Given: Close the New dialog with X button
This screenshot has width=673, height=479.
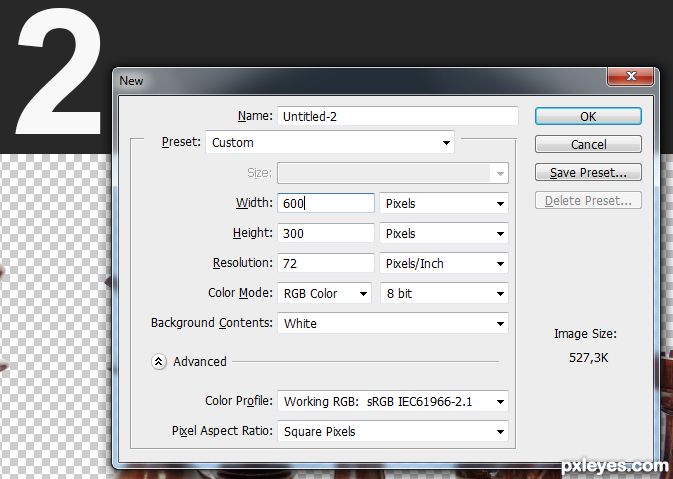Looking at the screenshot, I should click(630, 76).
